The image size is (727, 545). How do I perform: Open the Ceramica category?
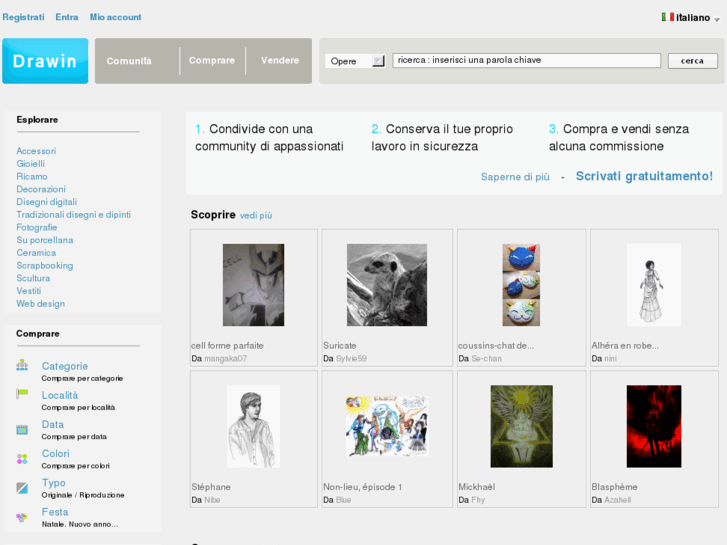36,253
